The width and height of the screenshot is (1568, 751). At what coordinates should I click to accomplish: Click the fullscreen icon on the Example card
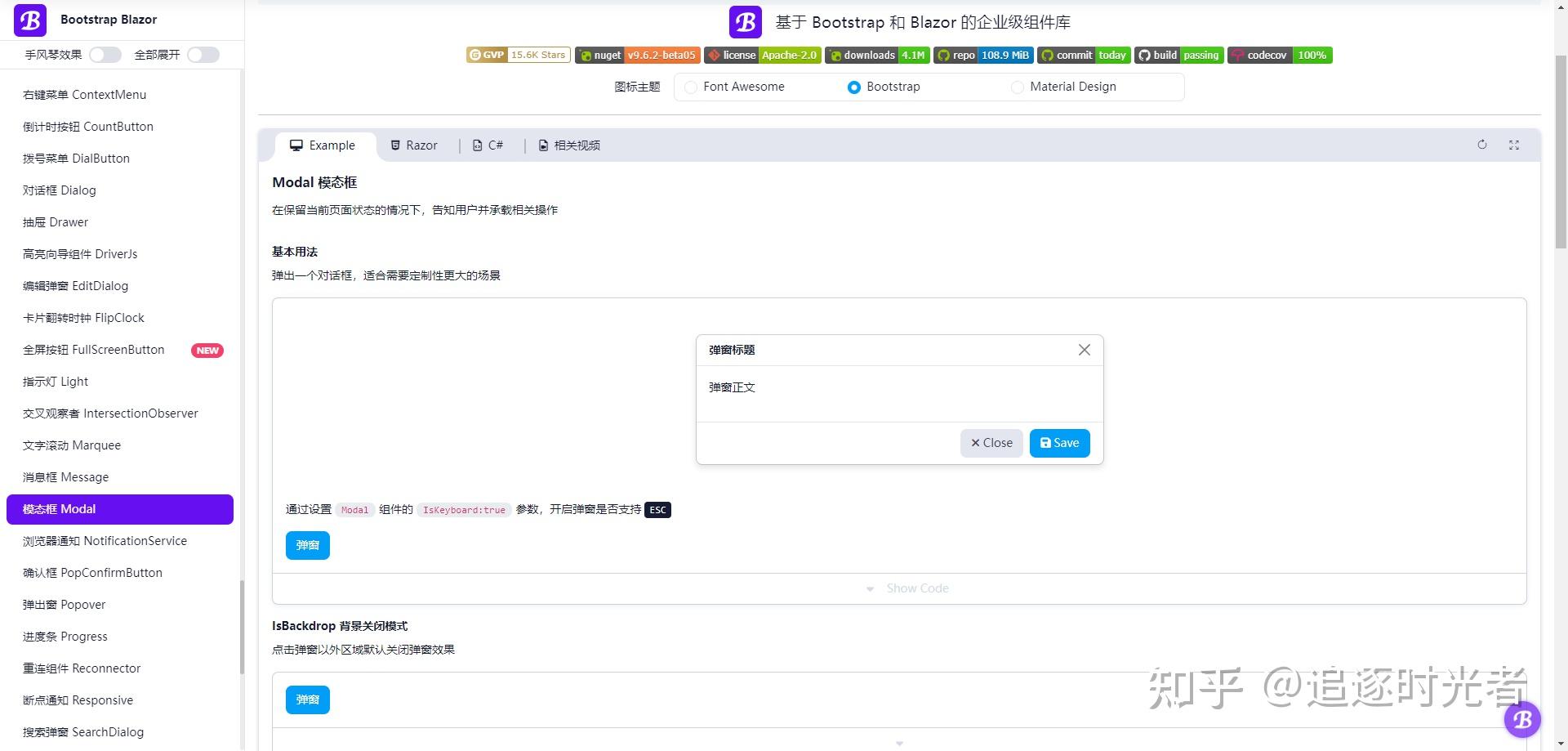click(x=1514, y=145)
